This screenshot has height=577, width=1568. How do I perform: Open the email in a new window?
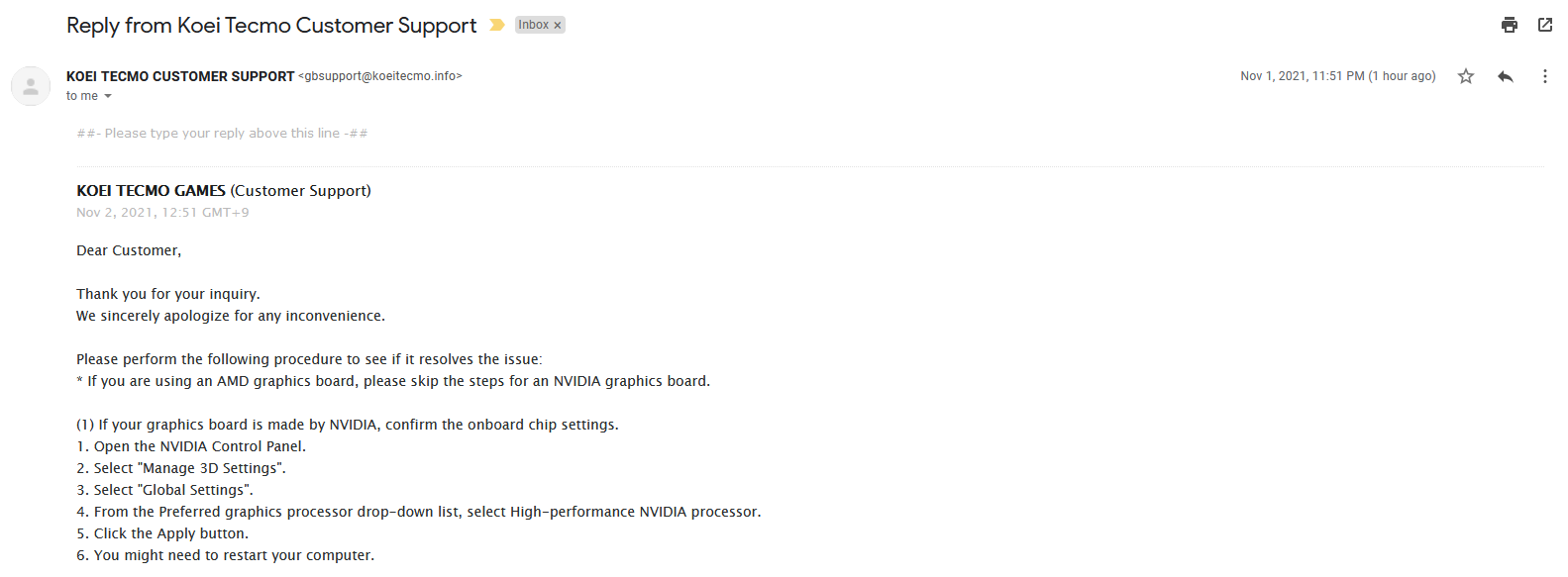tap(1544, 26)
